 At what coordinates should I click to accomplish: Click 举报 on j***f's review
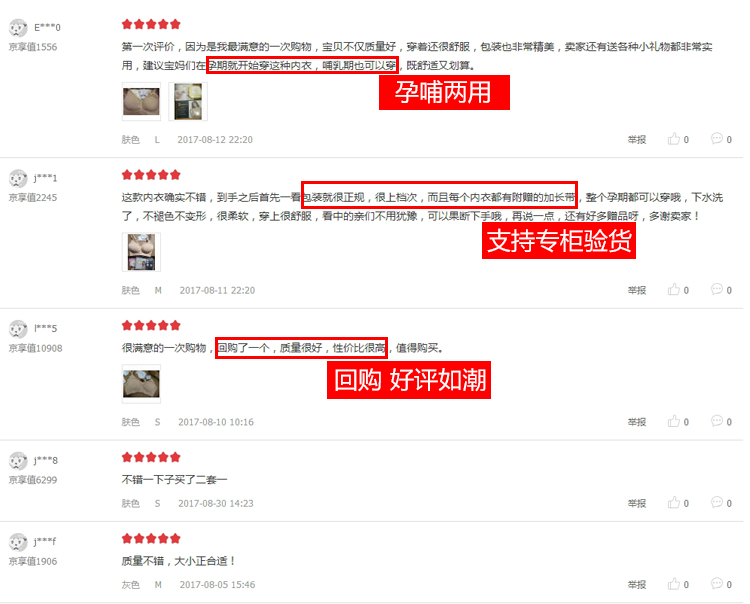click(637, 584)
